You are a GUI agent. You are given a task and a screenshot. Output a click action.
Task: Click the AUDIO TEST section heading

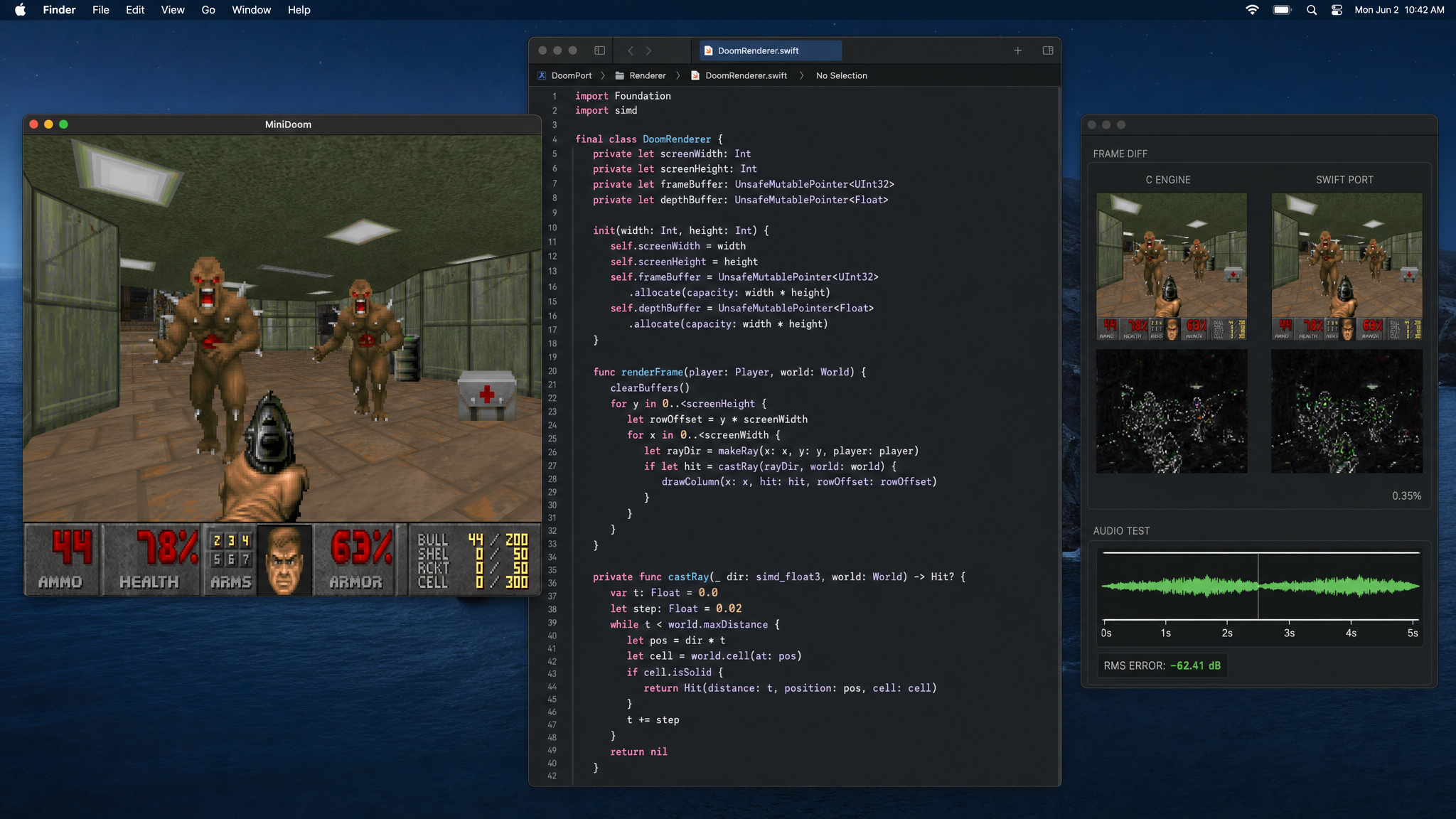[x=1121, y=531]
